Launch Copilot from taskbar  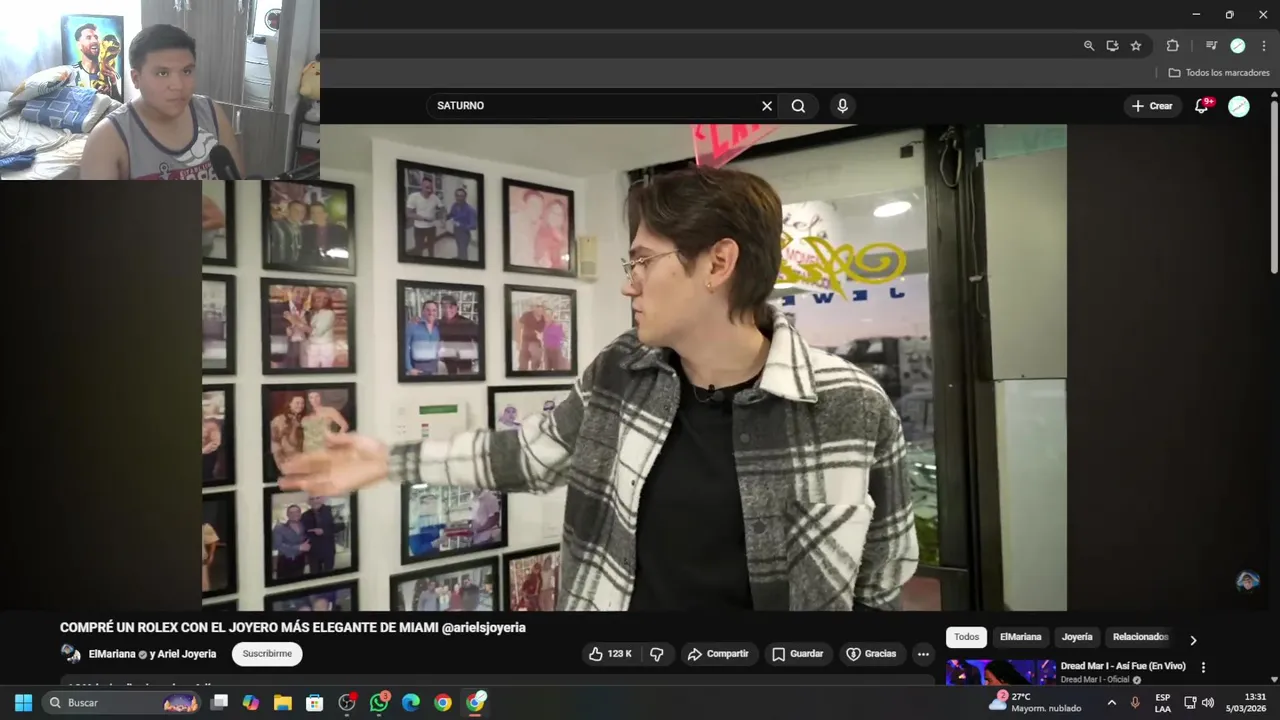tap(251, 703)
